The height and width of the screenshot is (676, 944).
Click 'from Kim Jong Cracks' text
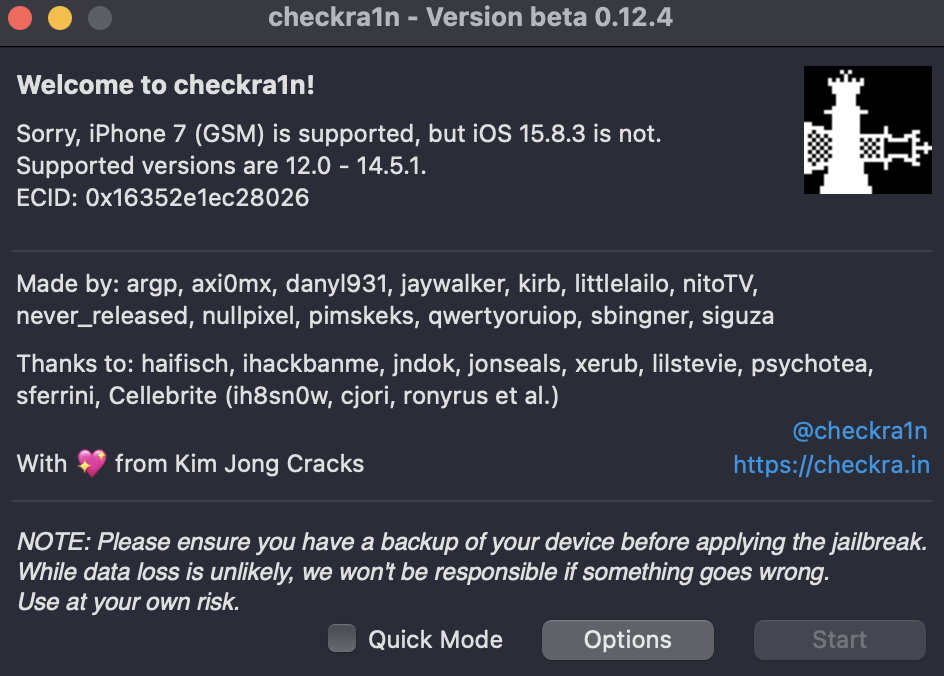(x=240, y=464)
